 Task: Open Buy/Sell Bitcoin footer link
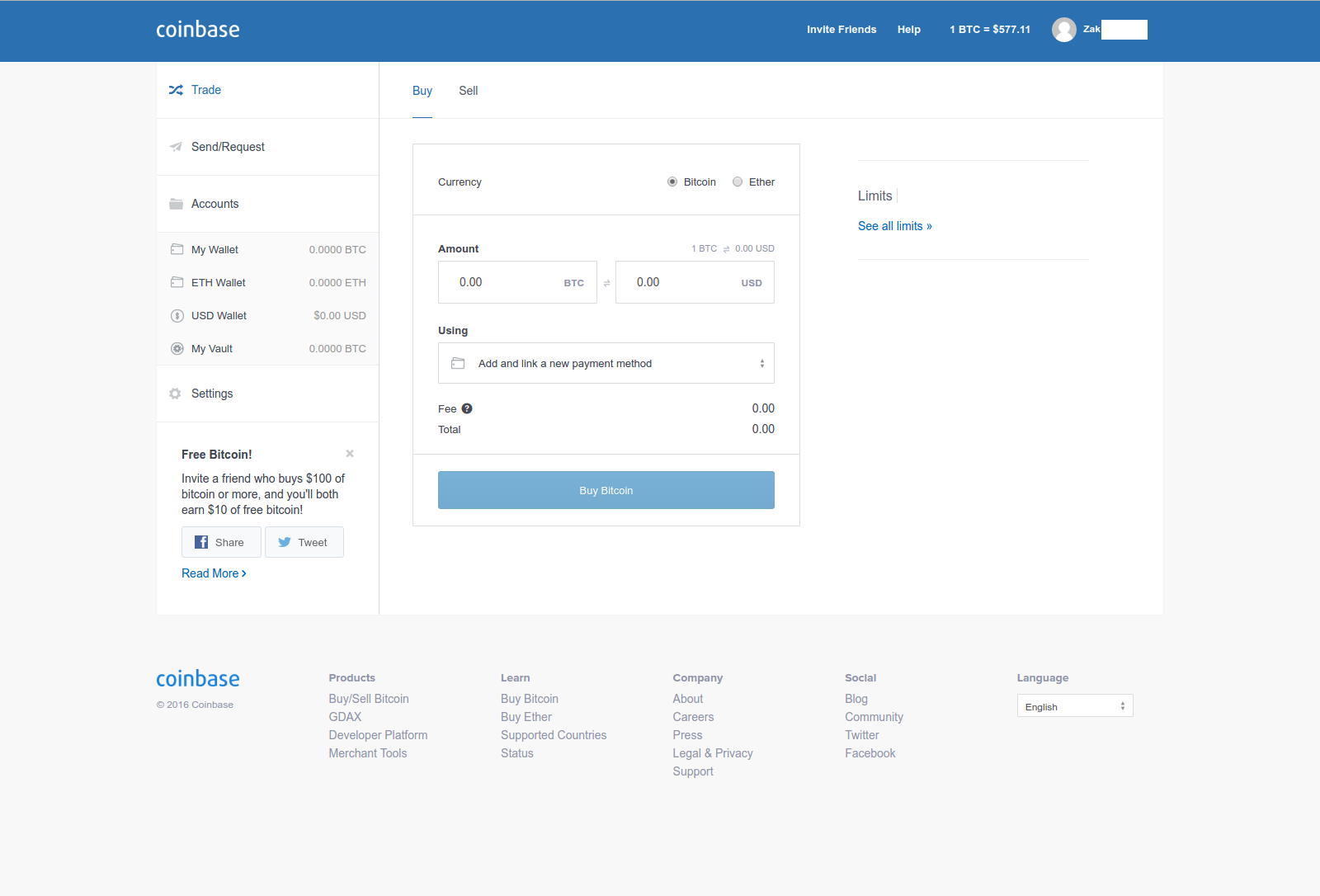click(369, 699)
